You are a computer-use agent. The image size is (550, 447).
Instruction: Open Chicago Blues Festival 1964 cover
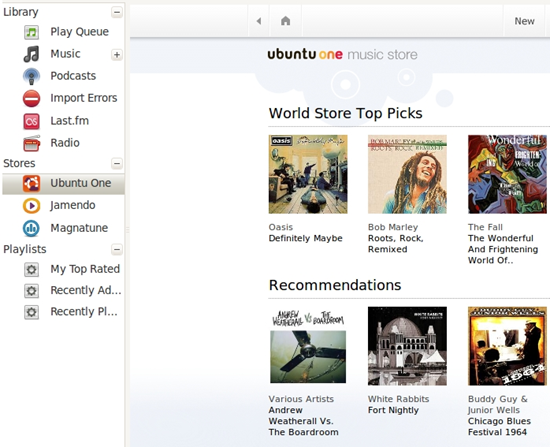[x=507, y=346]
